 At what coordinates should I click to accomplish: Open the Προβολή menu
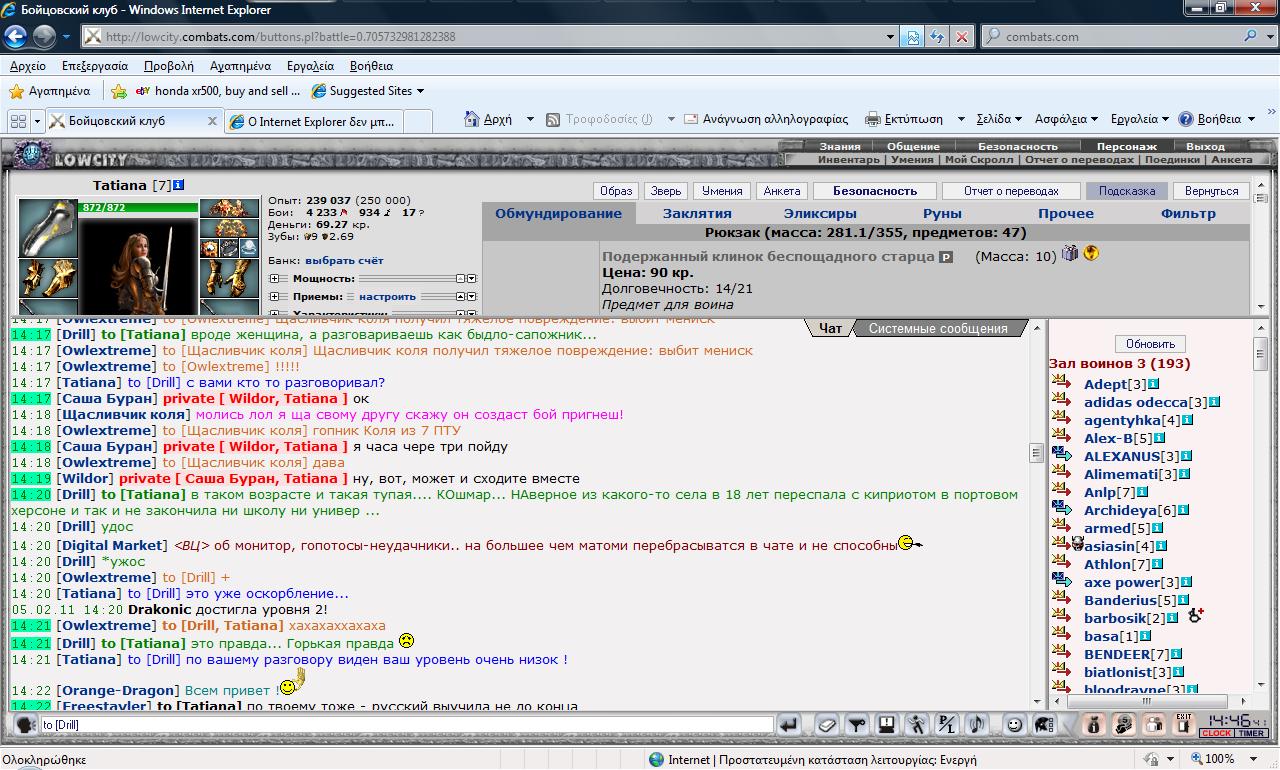coord(168,66)
